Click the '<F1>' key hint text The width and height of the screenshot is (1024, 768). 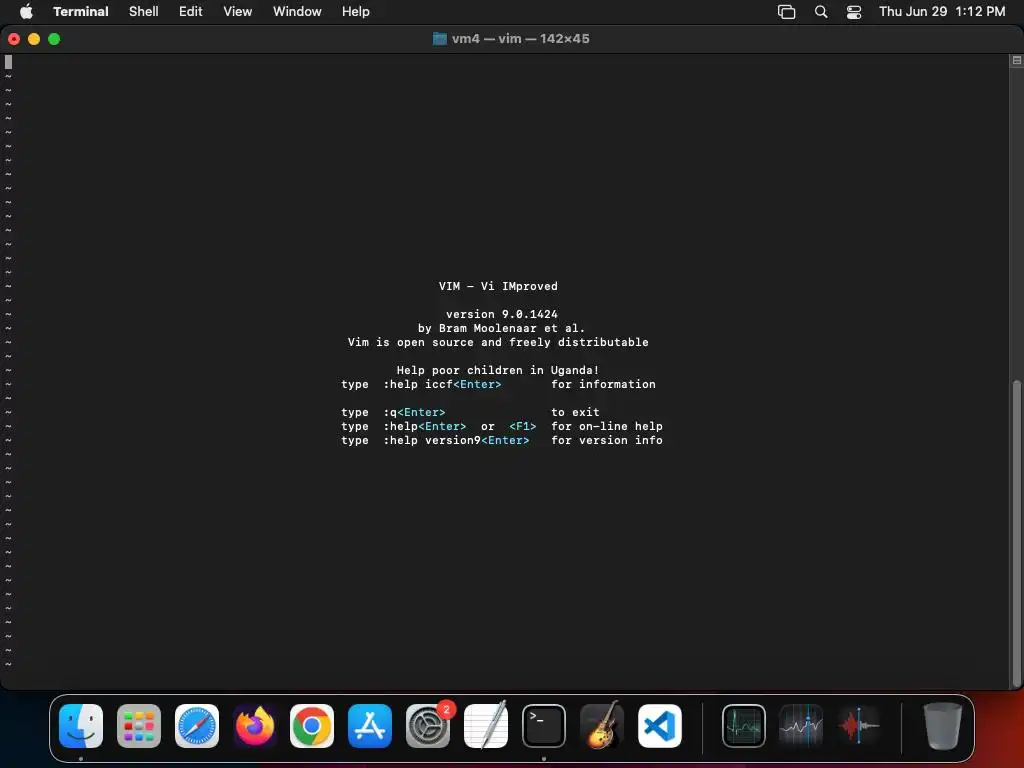click(522, 426)
